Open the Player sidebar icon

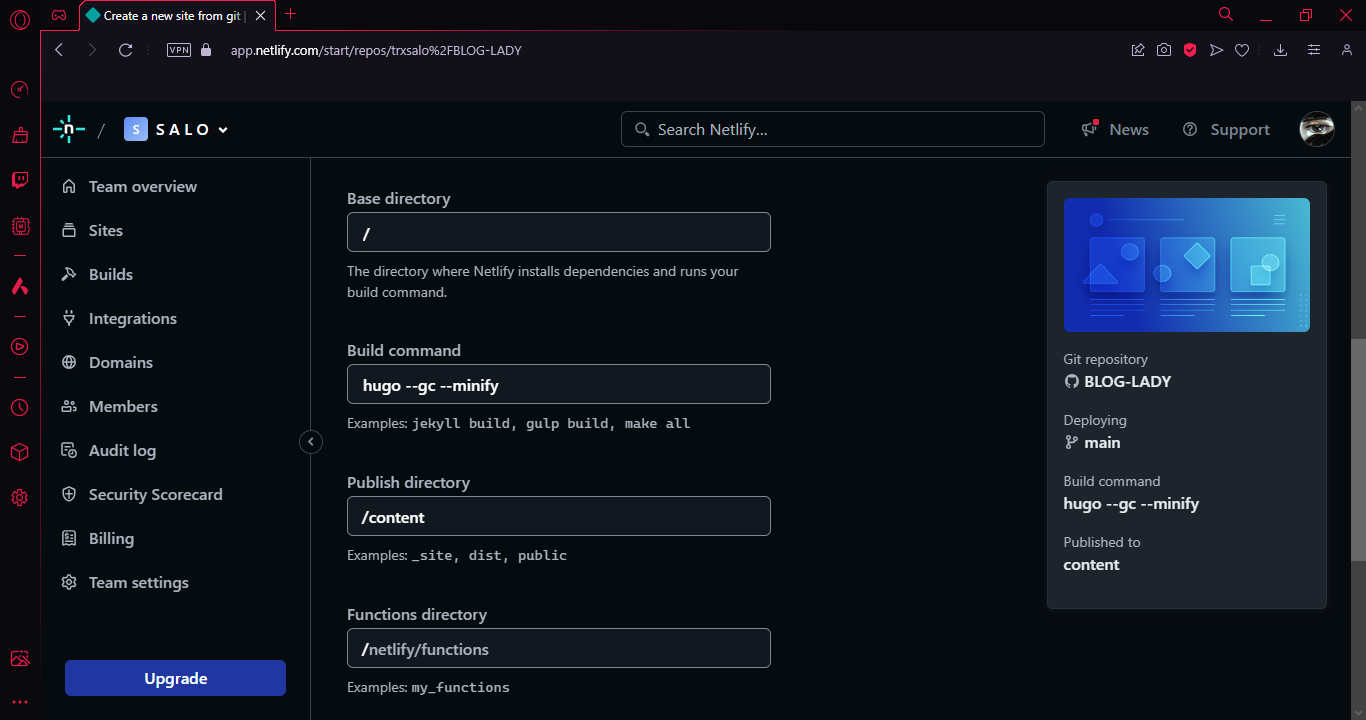pos(19,346)
